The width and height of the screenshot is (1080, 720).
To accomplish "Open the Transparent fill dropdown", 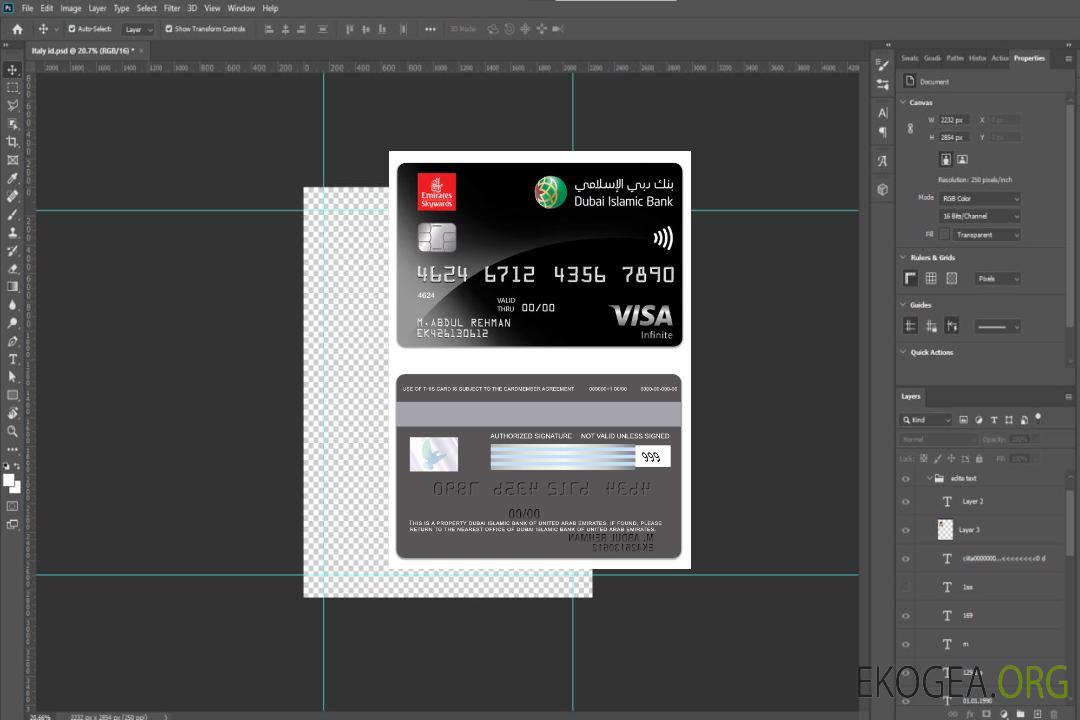I will [986, 235].
